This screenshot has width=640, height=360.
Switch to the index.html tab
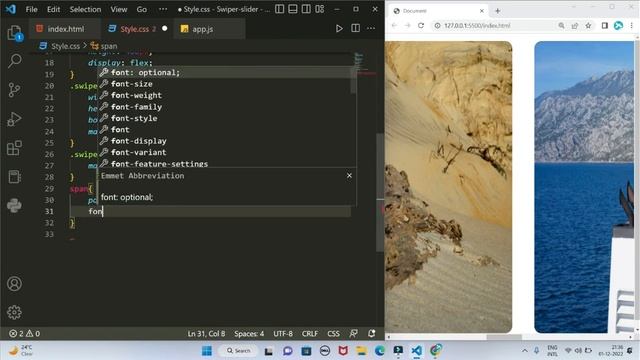(65, 29)
